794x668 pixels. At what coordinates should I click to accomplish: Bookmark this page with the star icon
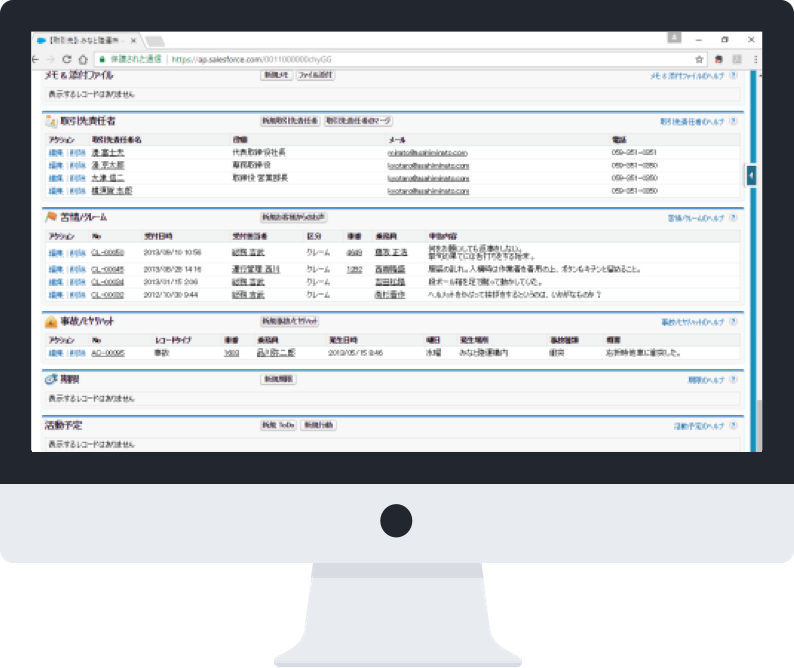(699, 59)
